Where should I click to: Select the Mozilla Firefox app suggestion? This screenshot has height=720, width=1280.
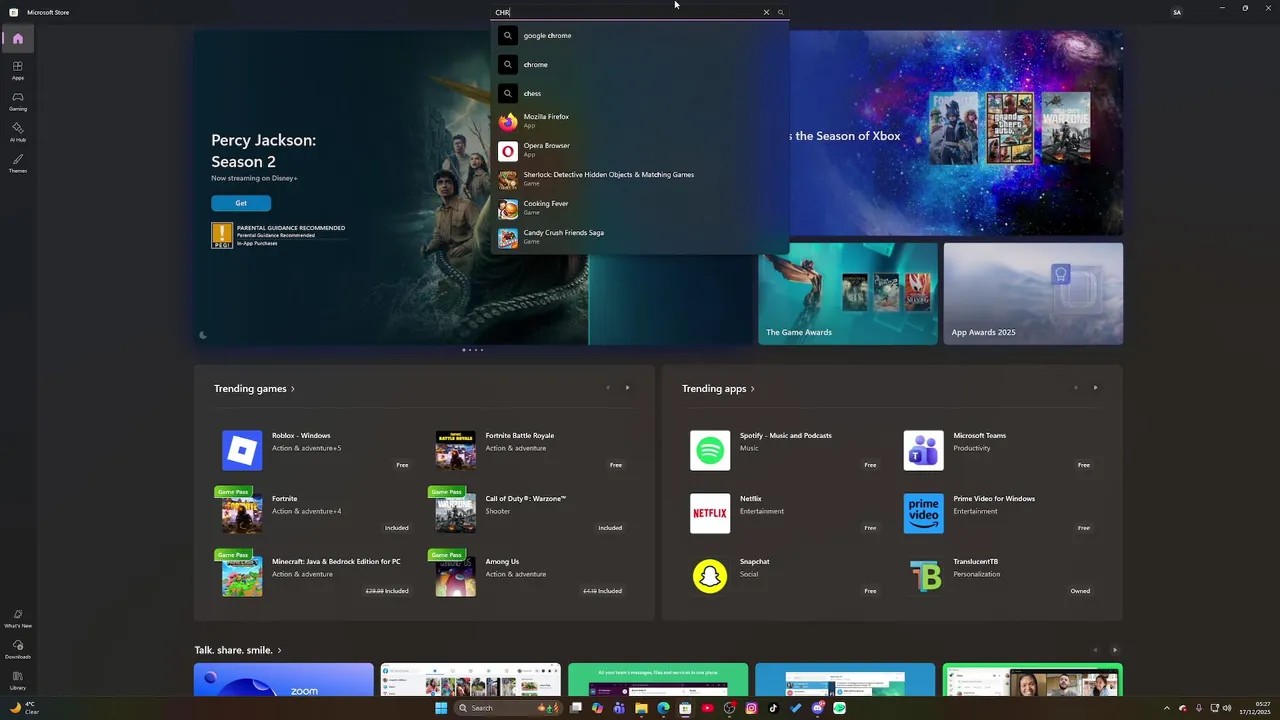pyautogui.click(x=640, y=121)
